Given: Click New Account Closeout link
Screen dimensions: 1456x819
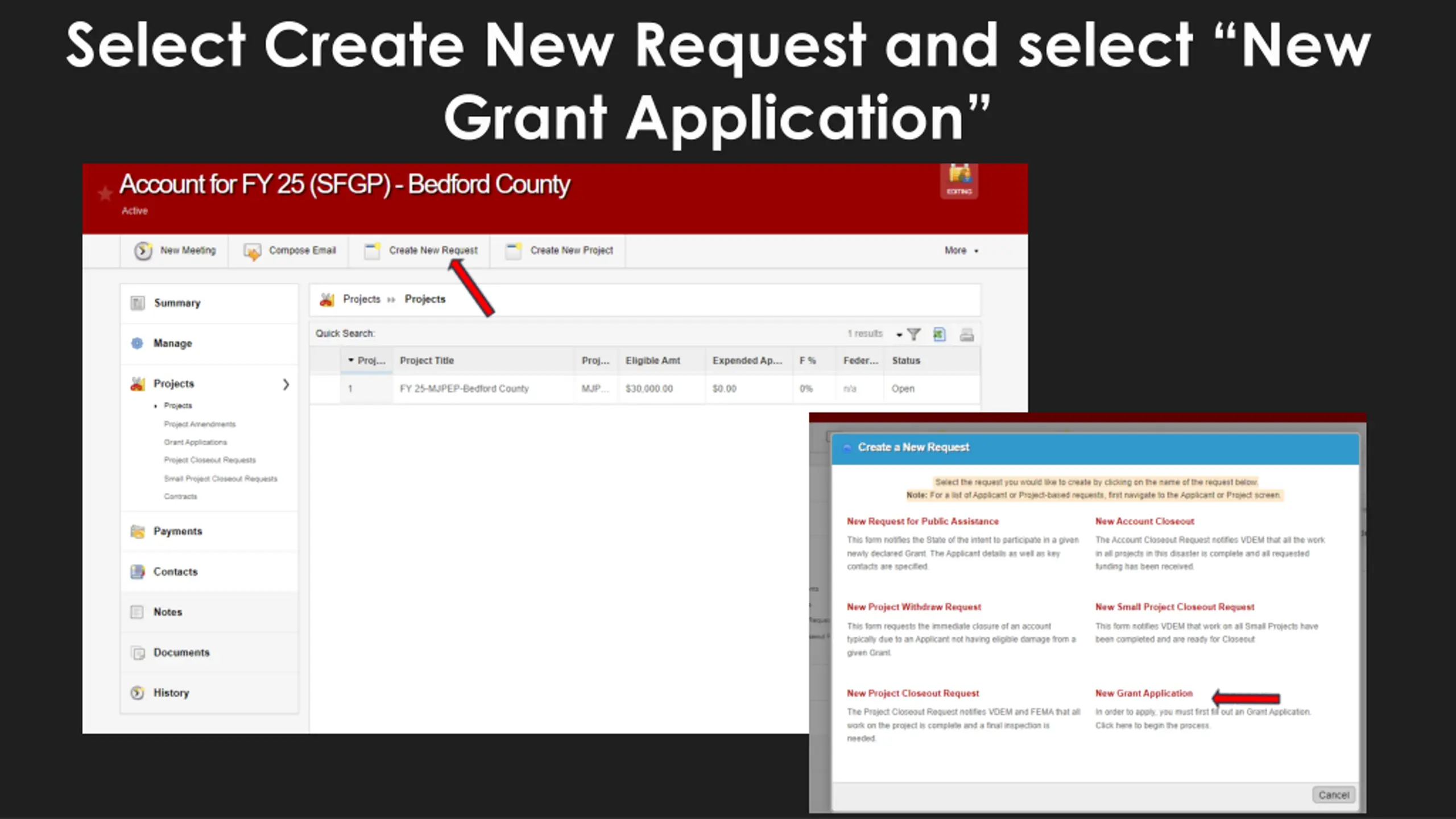Looking at the screenshot, I should (1144, 521).
